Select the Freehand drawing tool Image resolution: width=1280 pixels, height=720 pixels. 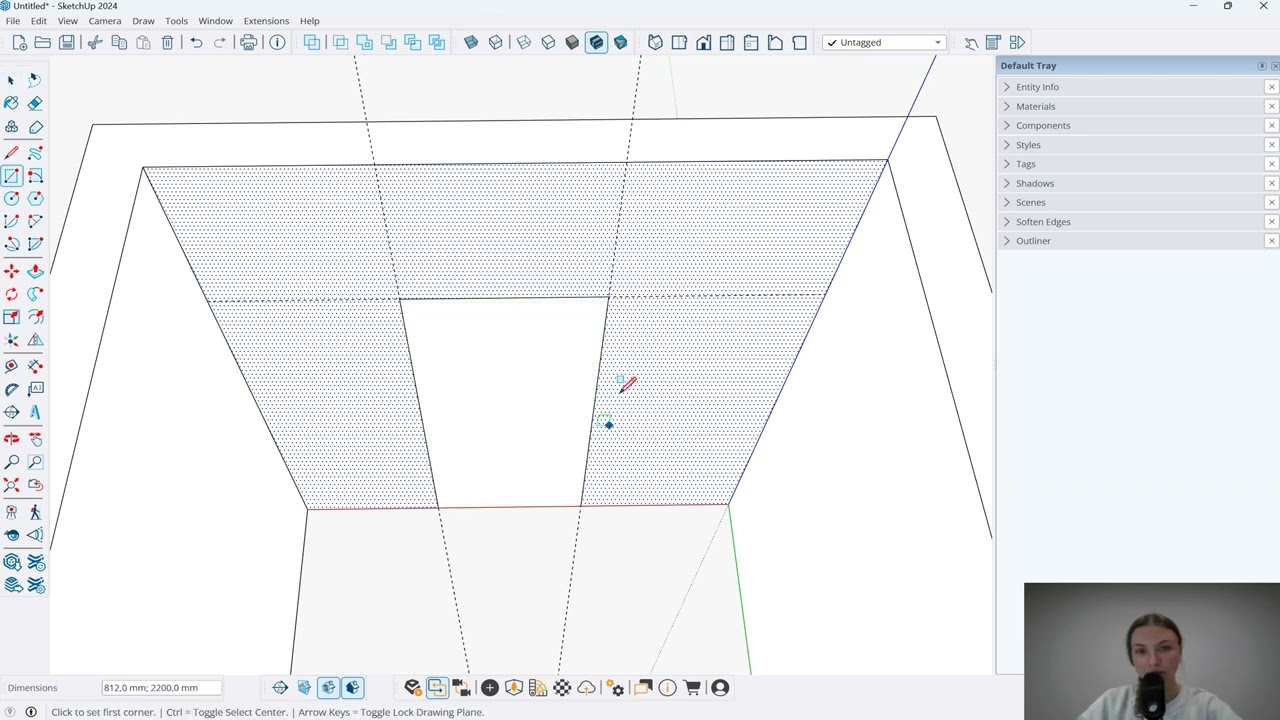pos(35,152)
